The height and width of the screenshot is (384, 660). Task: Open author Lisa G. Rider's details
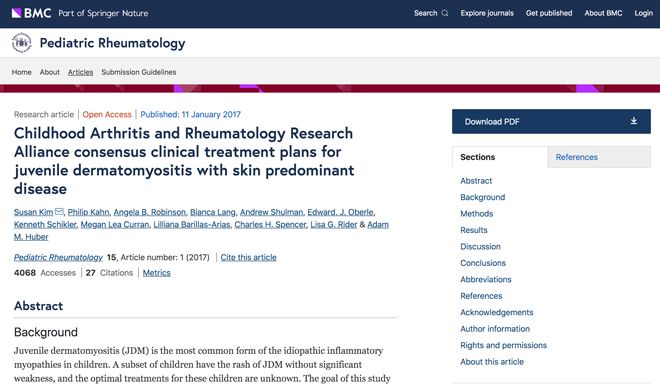(334, 224)
